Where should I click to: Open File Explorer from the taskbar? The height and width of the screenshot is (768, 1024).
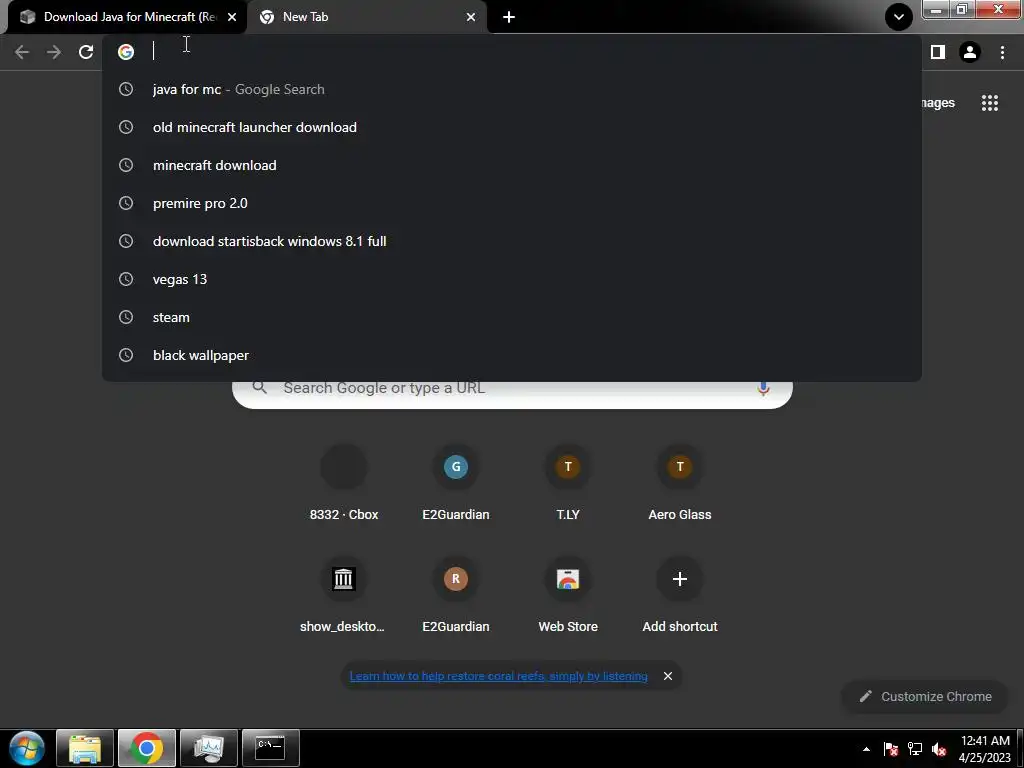[x=85, y=748]
